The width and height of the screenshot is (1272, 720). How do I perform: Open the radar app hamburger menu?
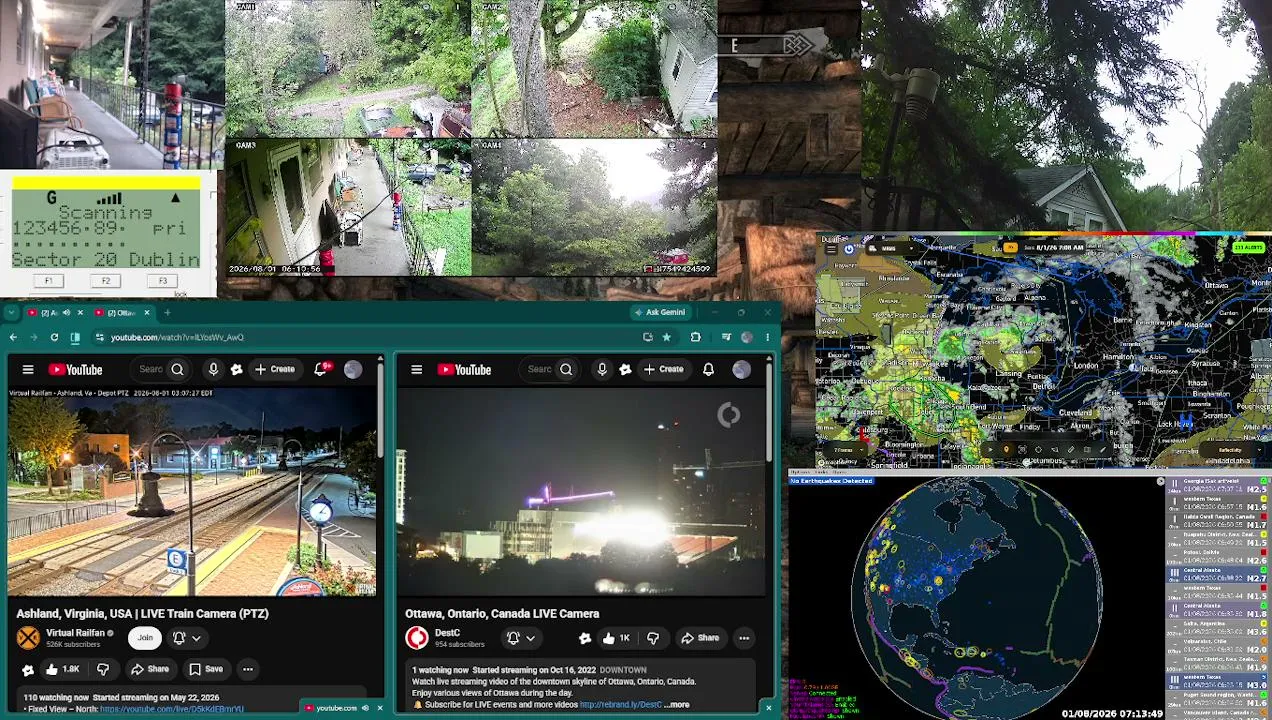tap(831, 249)
